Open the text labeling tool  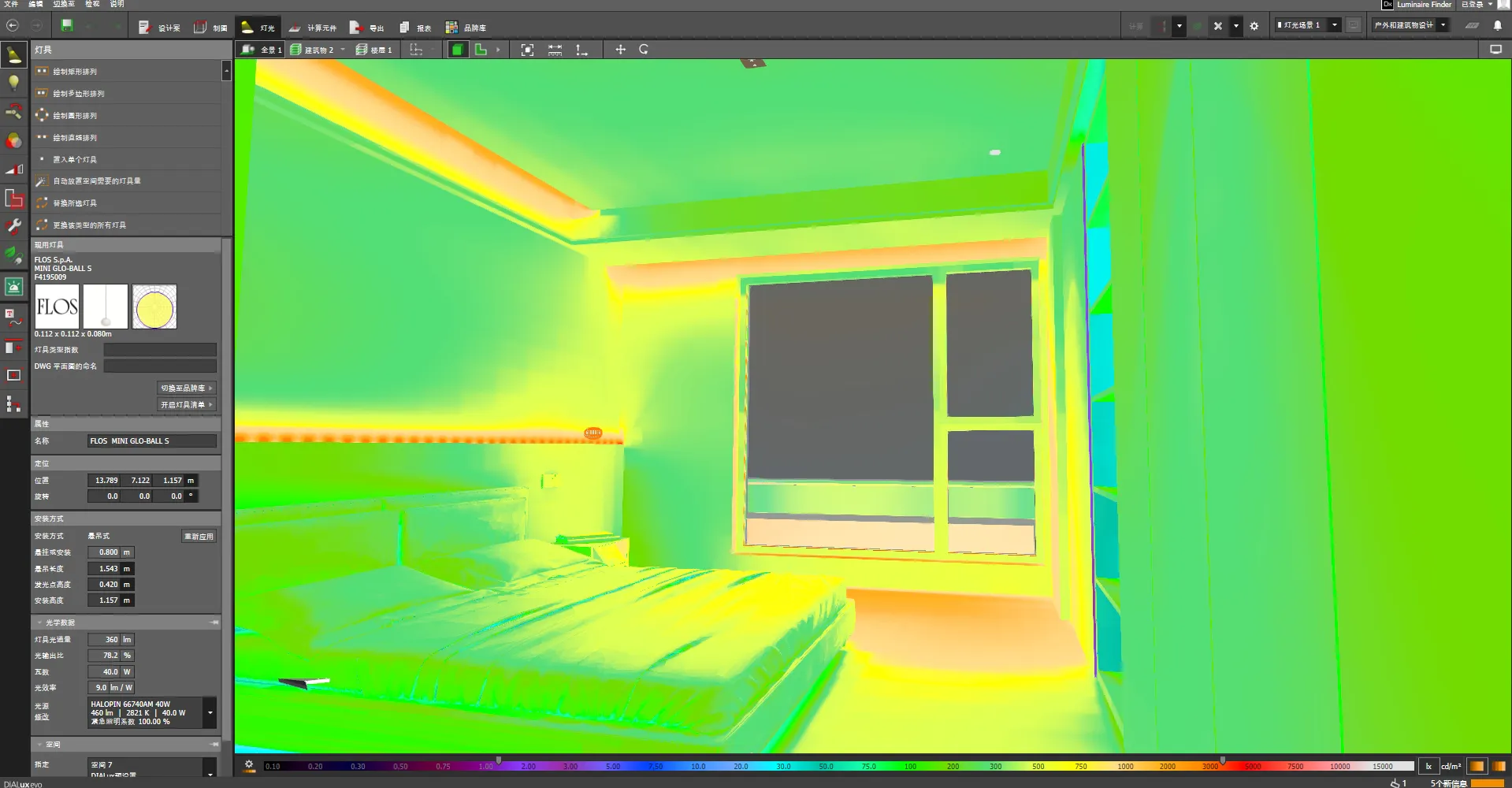(14, 318)
